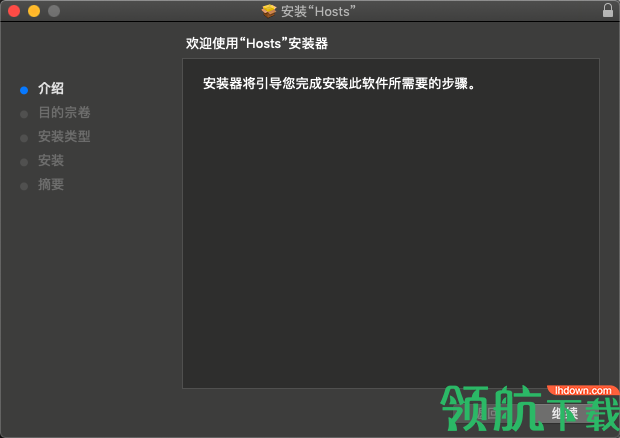
Task: Click the text 安装器将引导您完成安装此软件所需要的步骤。
Action: click(x=339, y=83)
